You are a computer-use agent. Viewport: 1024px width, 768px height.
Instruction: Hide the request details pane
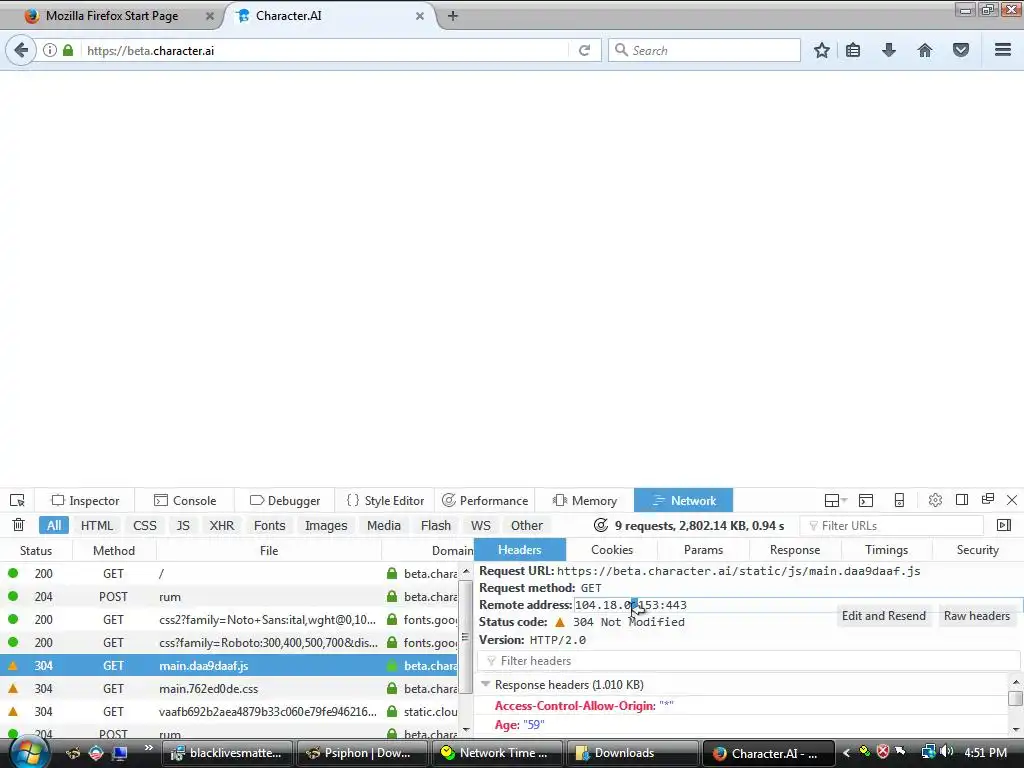click(x=1004, y=525)
